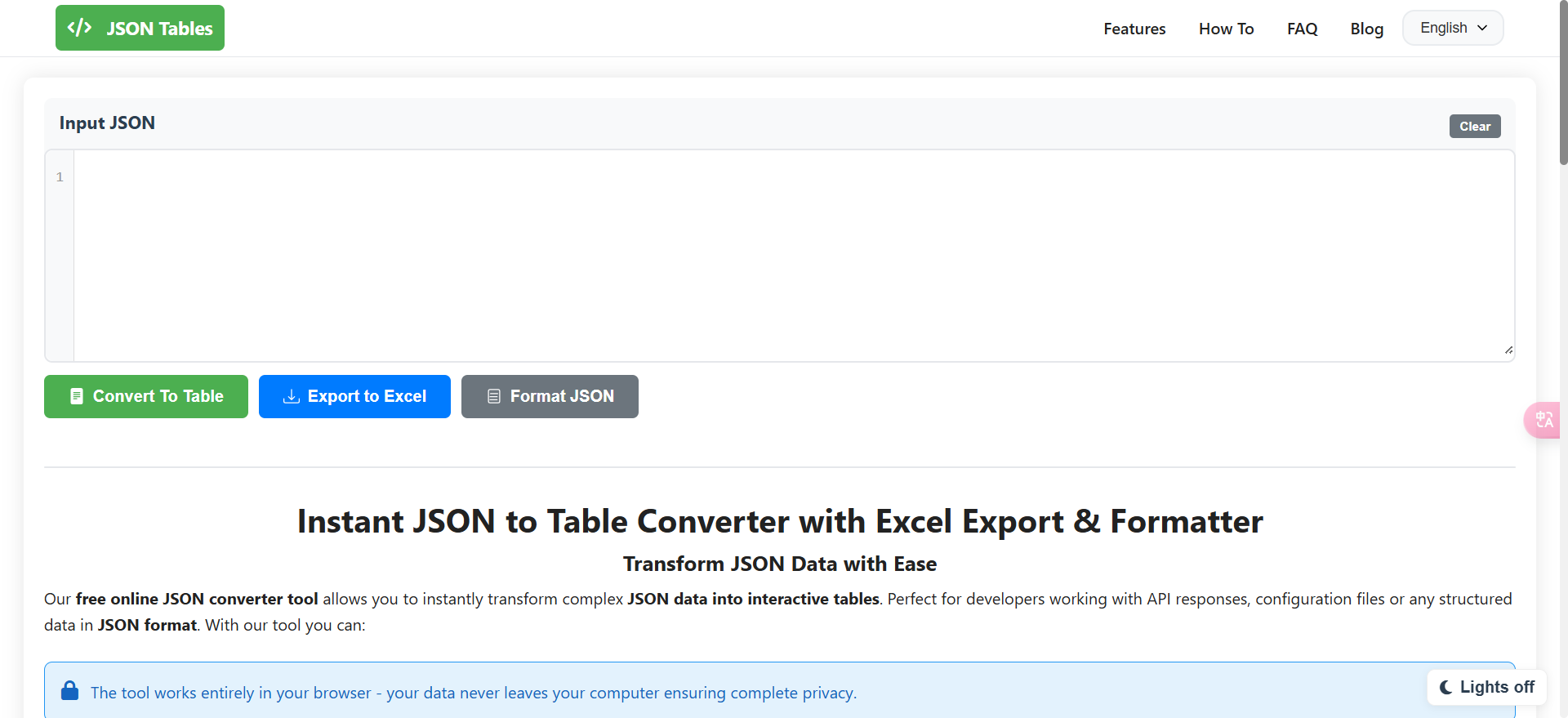Image resolution: width=1568 pixels, height=718 pixels.
Task: Click the code brackets icon in the logo
Action: pos(79,28)
